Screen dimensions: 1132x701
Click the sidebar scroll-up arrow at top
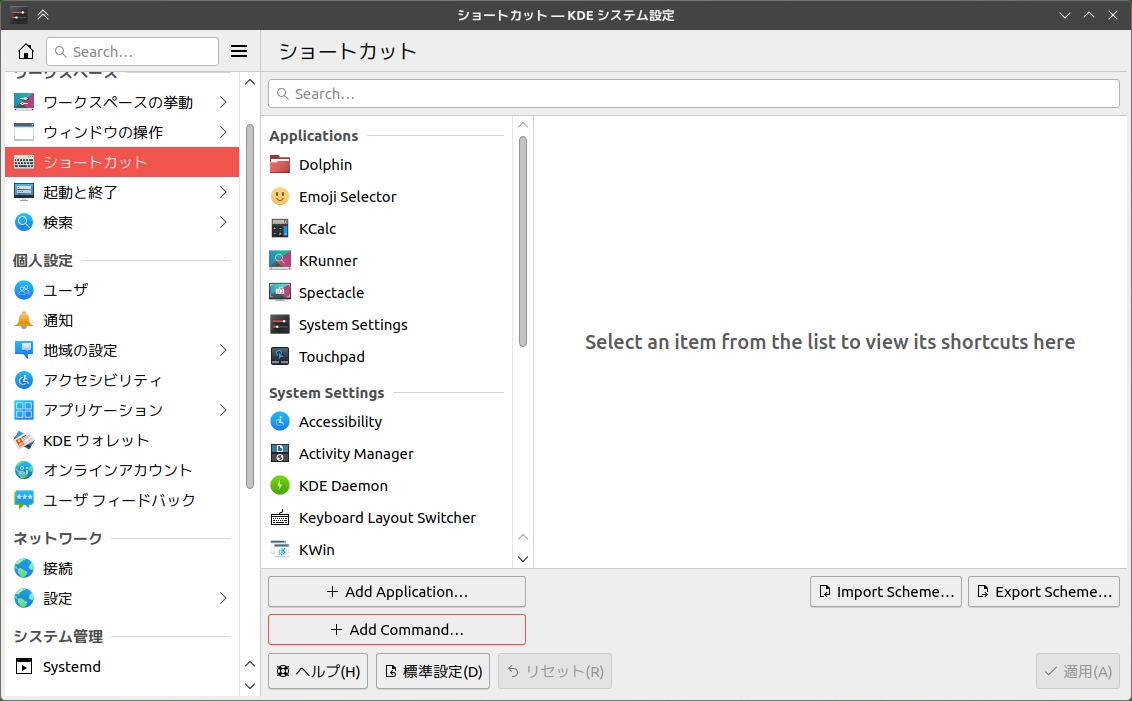point(250,82)
